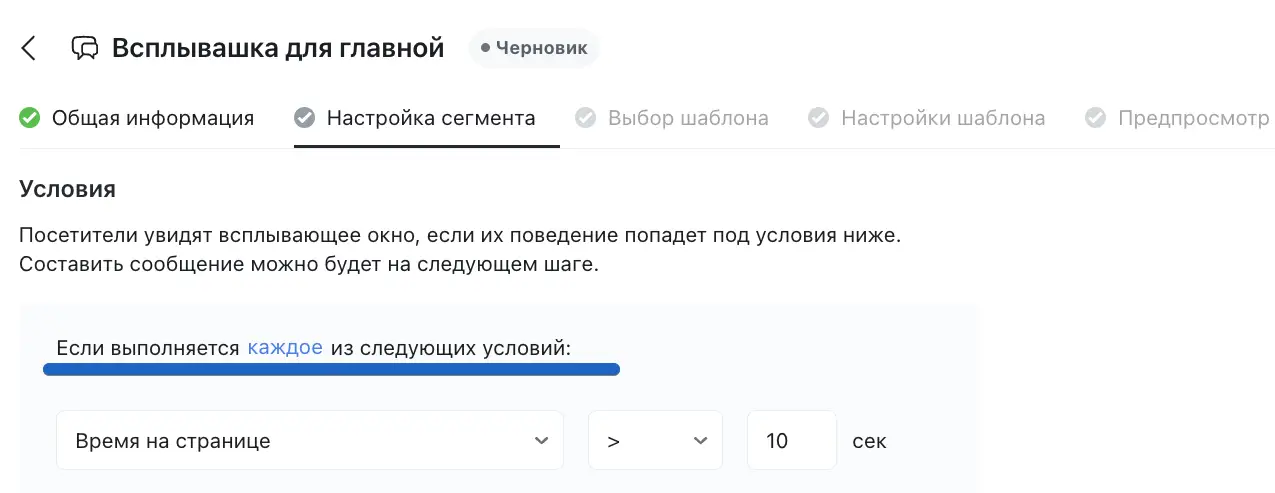Screen dimensions: 1275x493
Task: Click the Условия section heading
Action: [68, 188]
